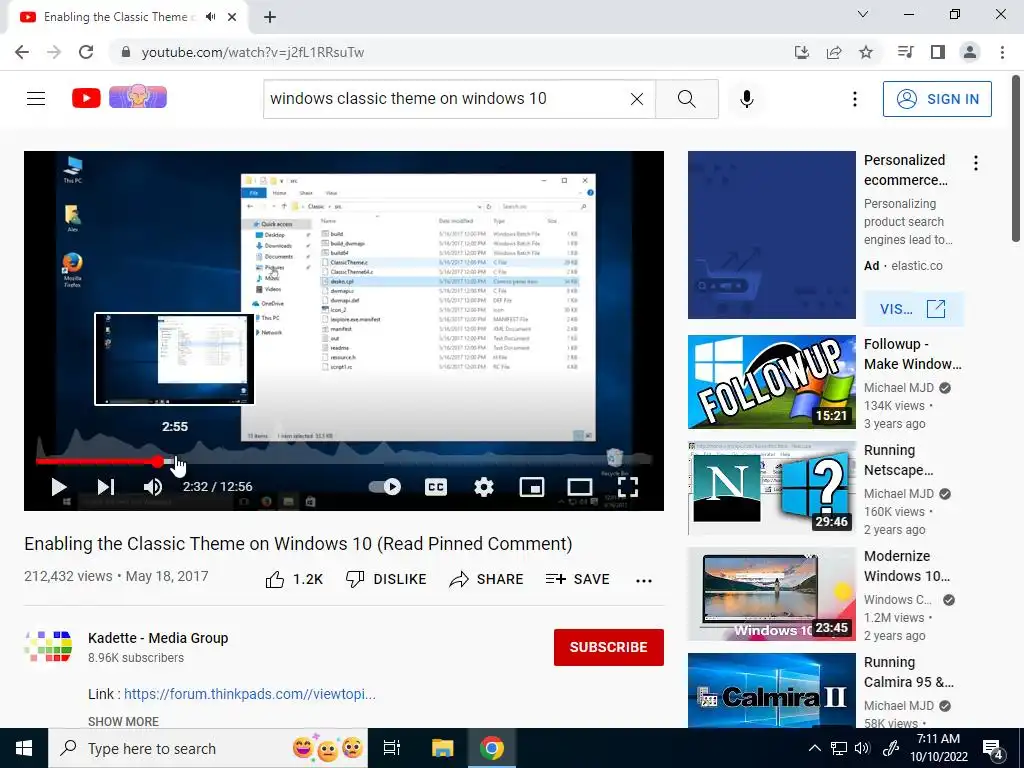
Task: Reload the current page
Action: point(86,52)
